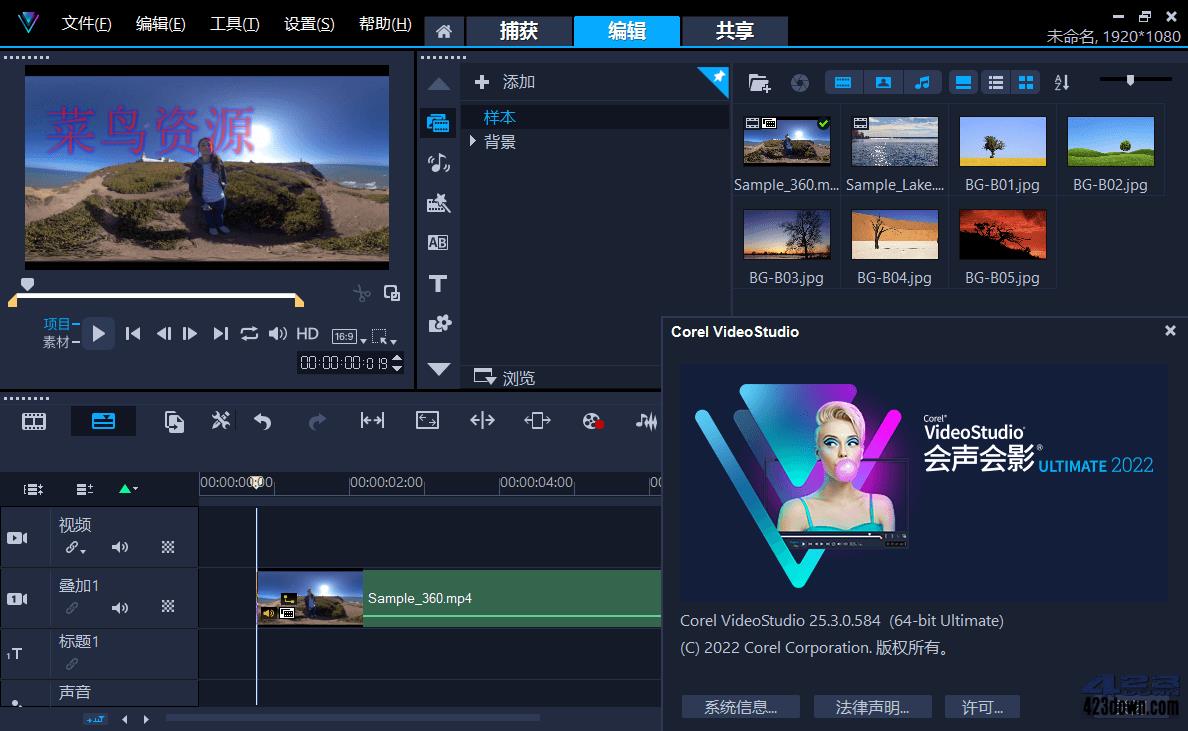Viewport: 1188px width, 731px height.
Task: Open the track manager triangle dropdown
Action: (124, 489)
